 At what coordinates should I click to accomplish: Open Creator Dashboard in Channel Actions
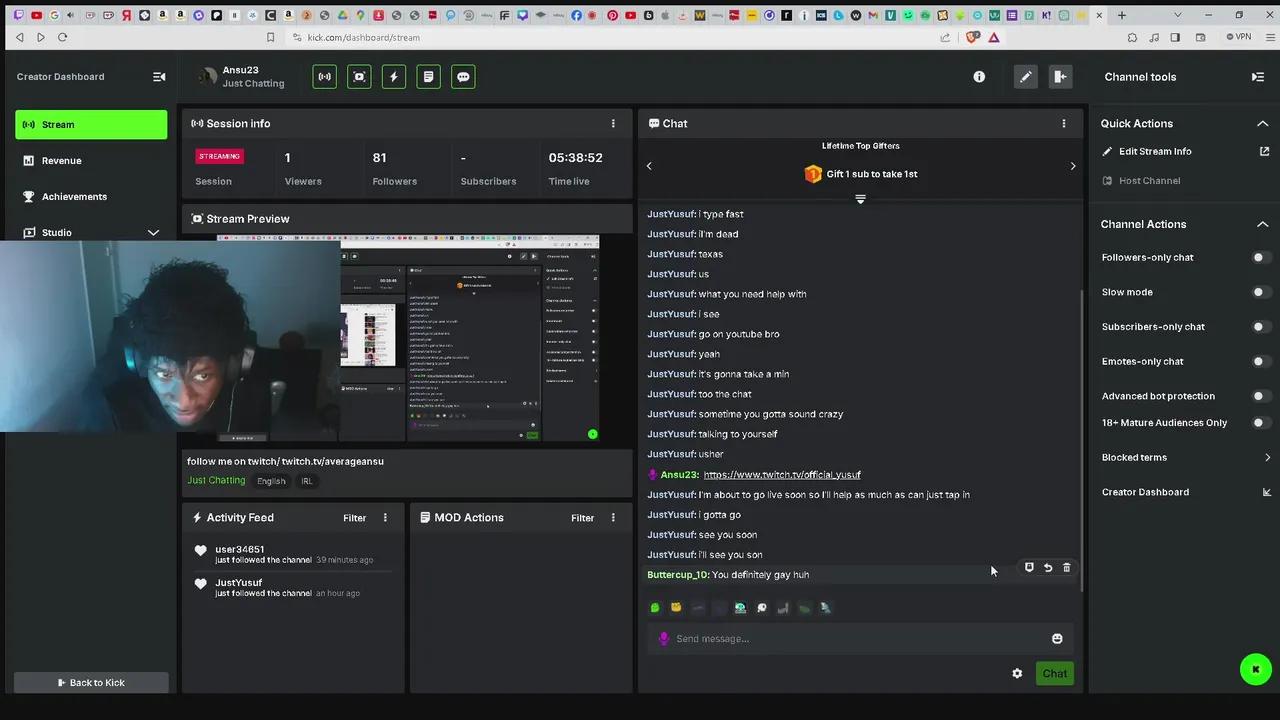pos(1185,492)
